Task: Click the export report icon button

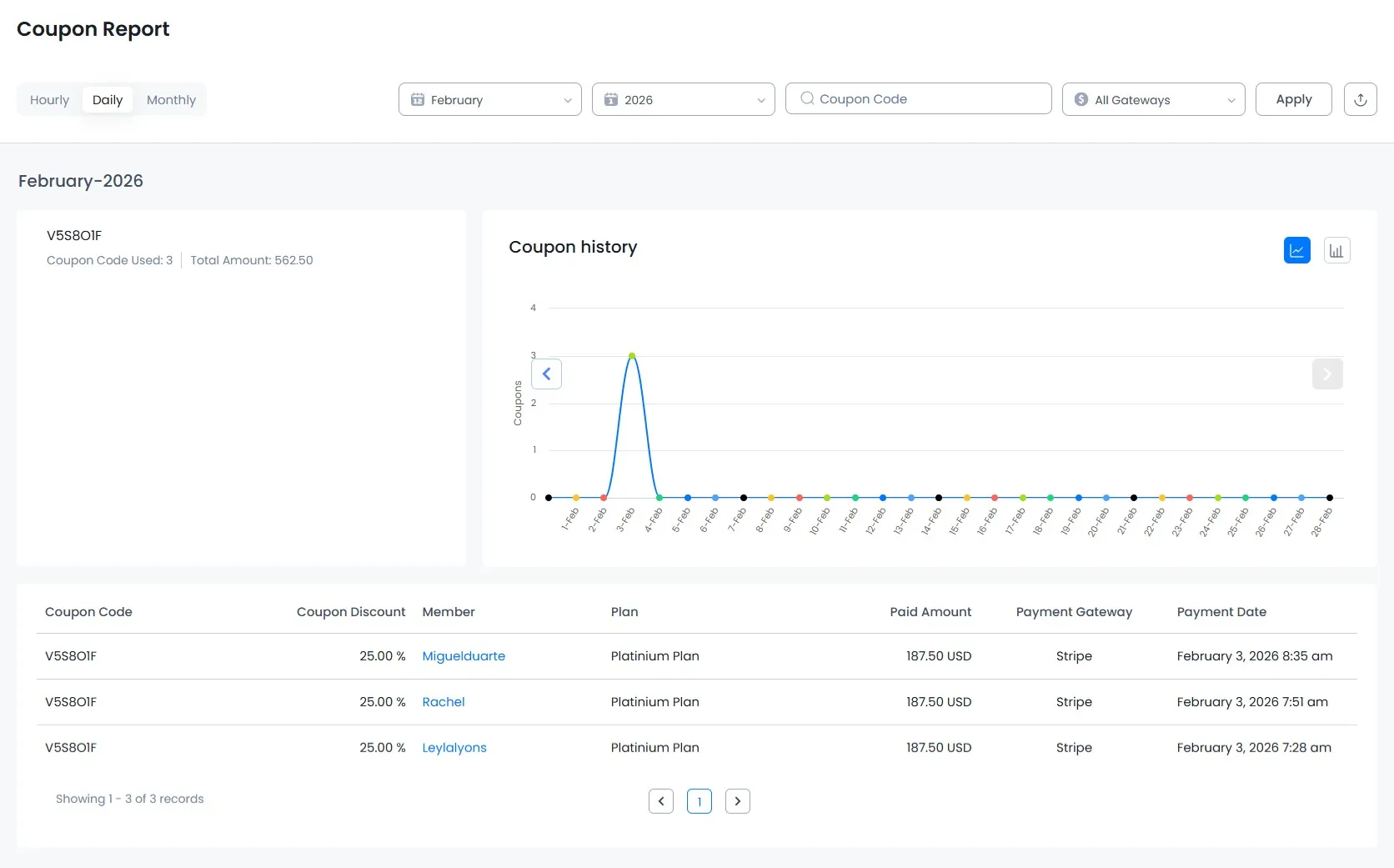Action: 1360,99
